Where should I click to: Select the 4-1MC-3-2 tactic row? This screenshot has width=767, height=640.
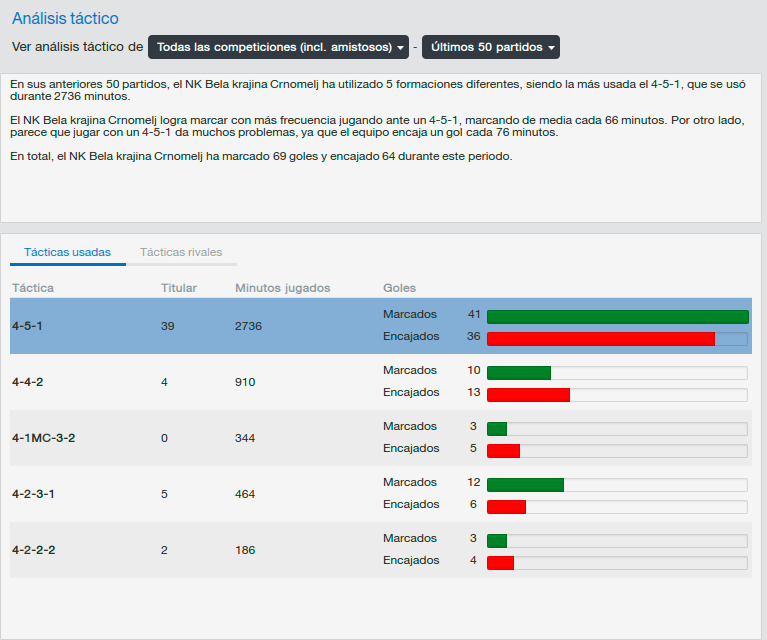point(381,438)
